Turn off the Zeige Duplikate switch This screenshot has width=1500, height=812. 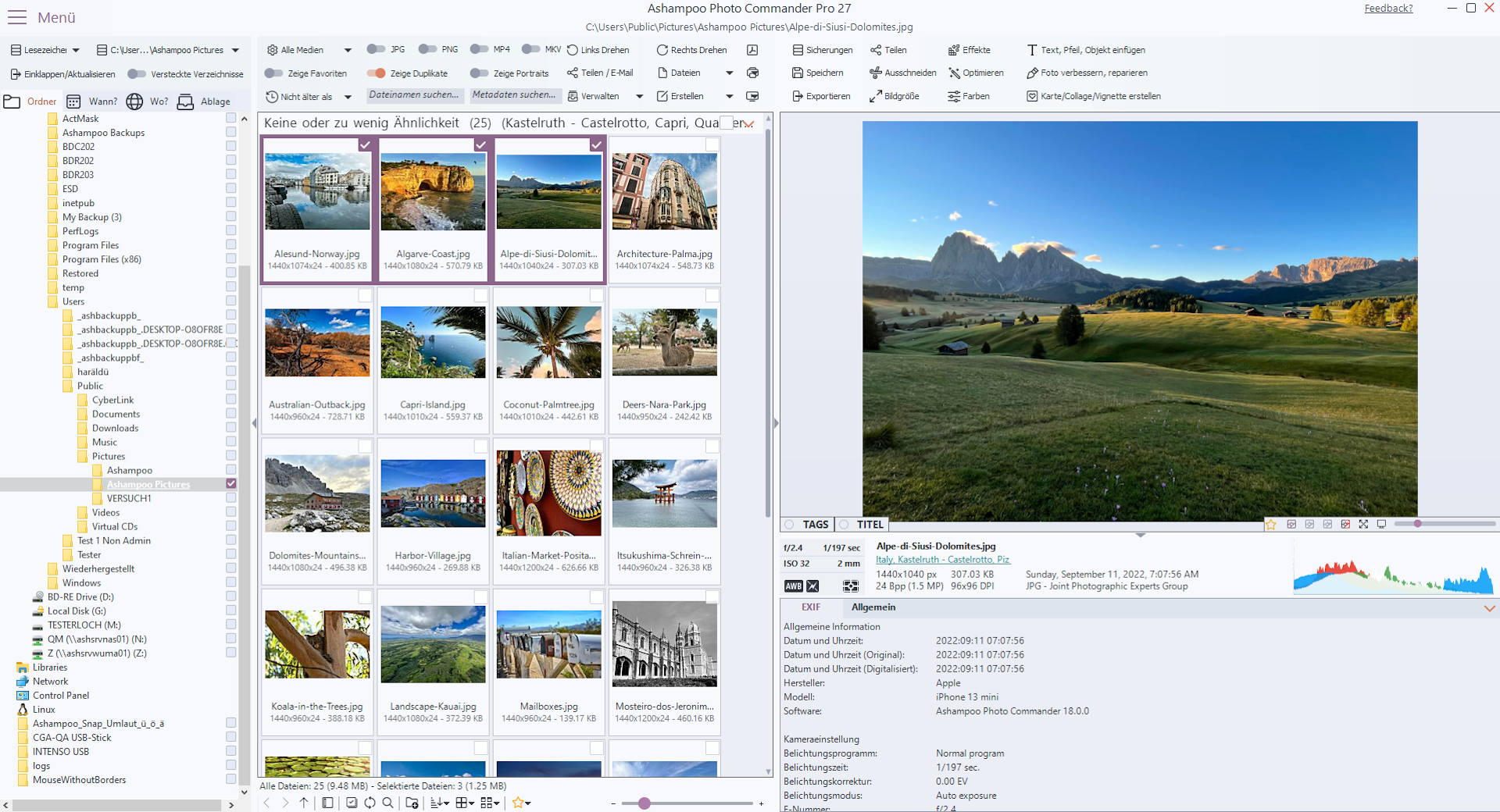click(377, 73)
